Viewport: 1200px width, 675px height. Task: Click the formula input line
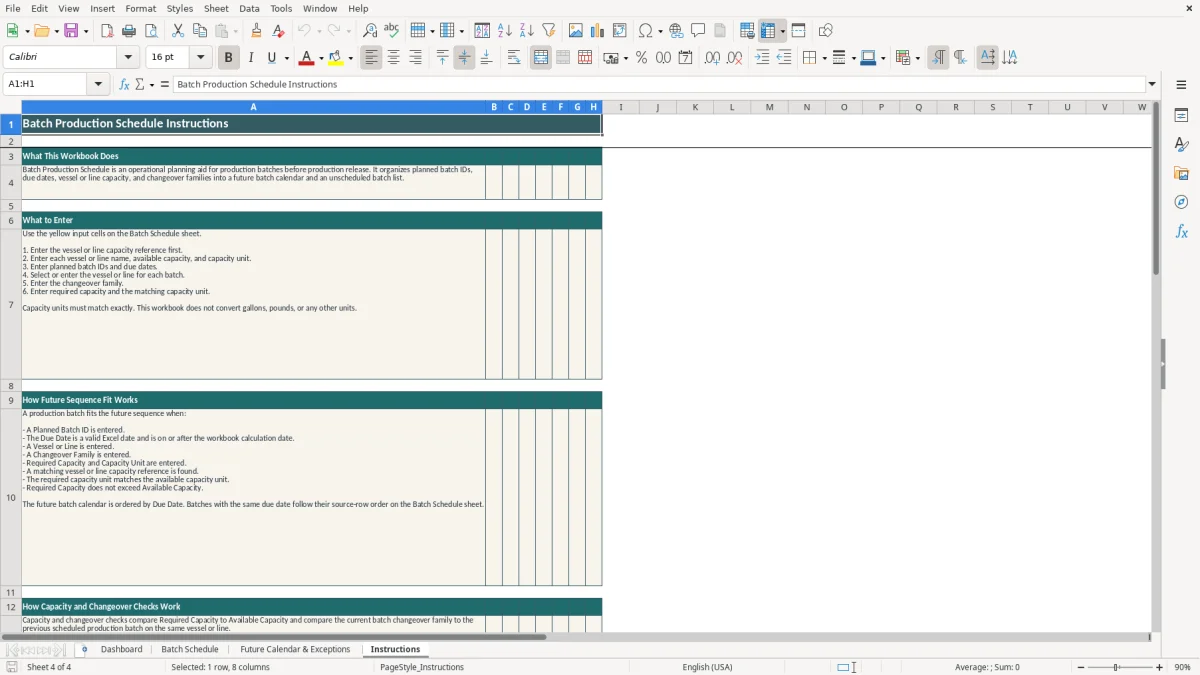tap(659, 84)
